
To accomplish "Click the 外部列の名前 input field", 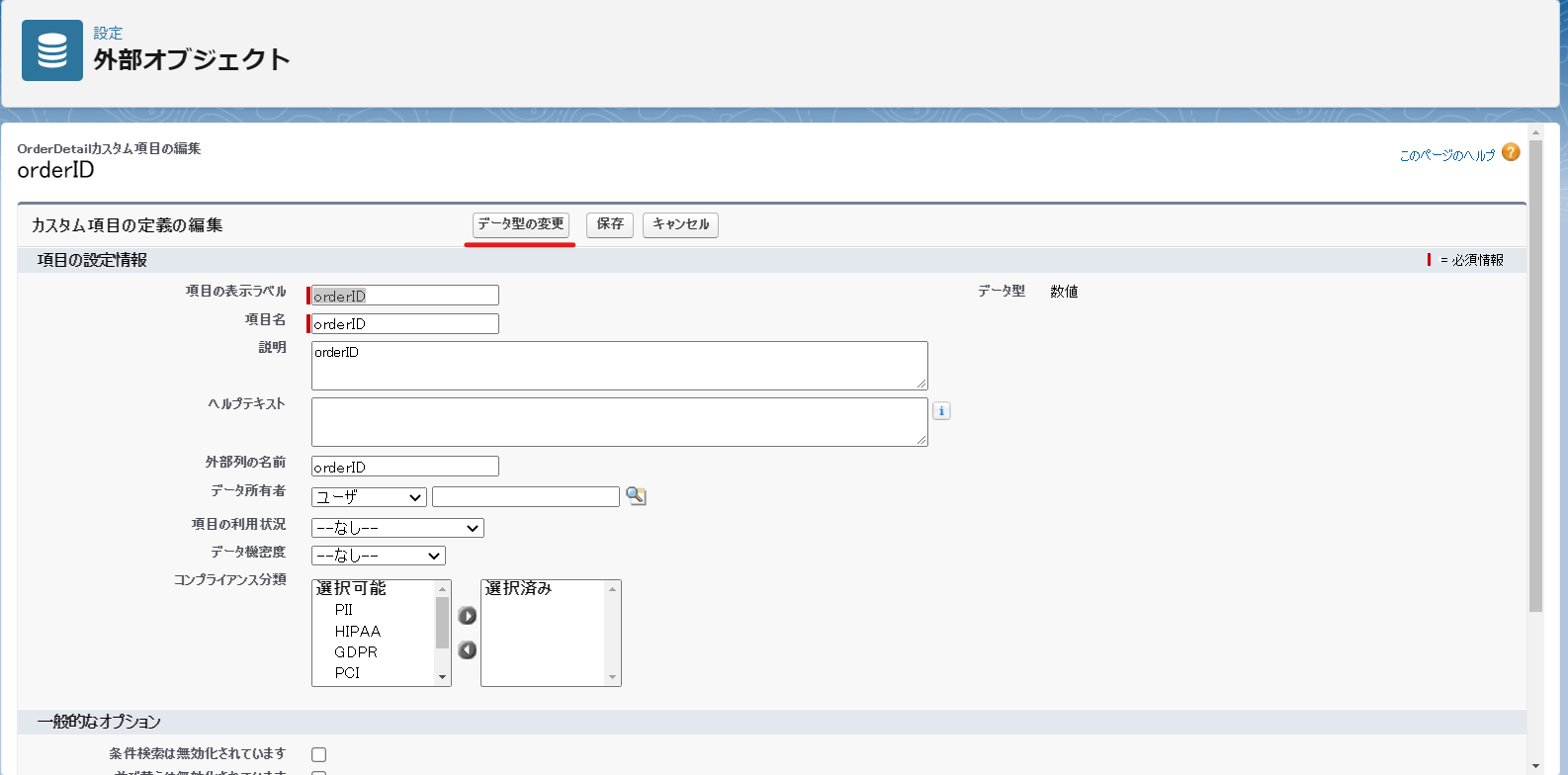I will pyautogui.click(x=405, y=467).
